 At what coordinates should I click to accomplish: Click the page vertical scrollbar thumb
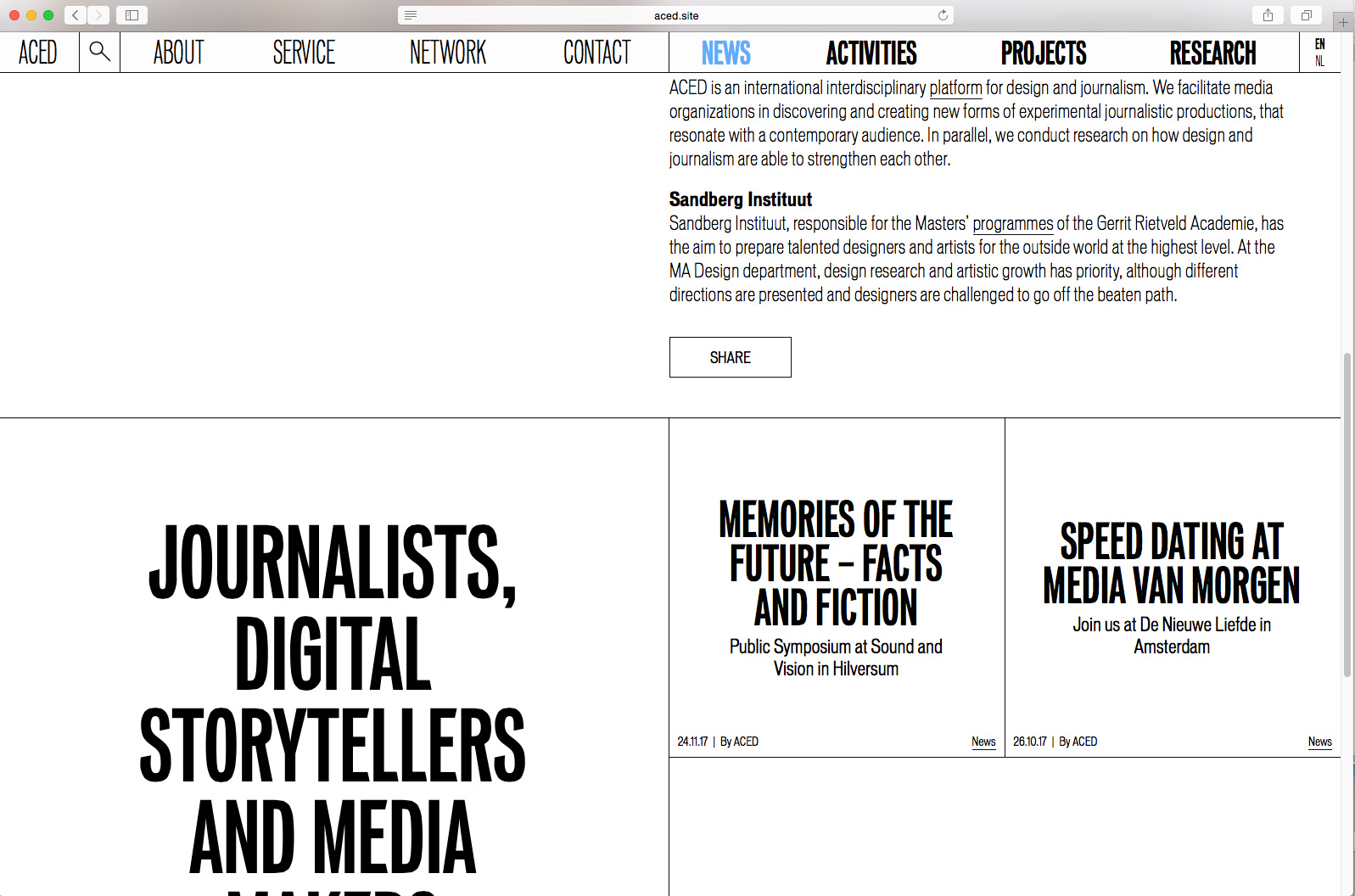click(1347, 514)
